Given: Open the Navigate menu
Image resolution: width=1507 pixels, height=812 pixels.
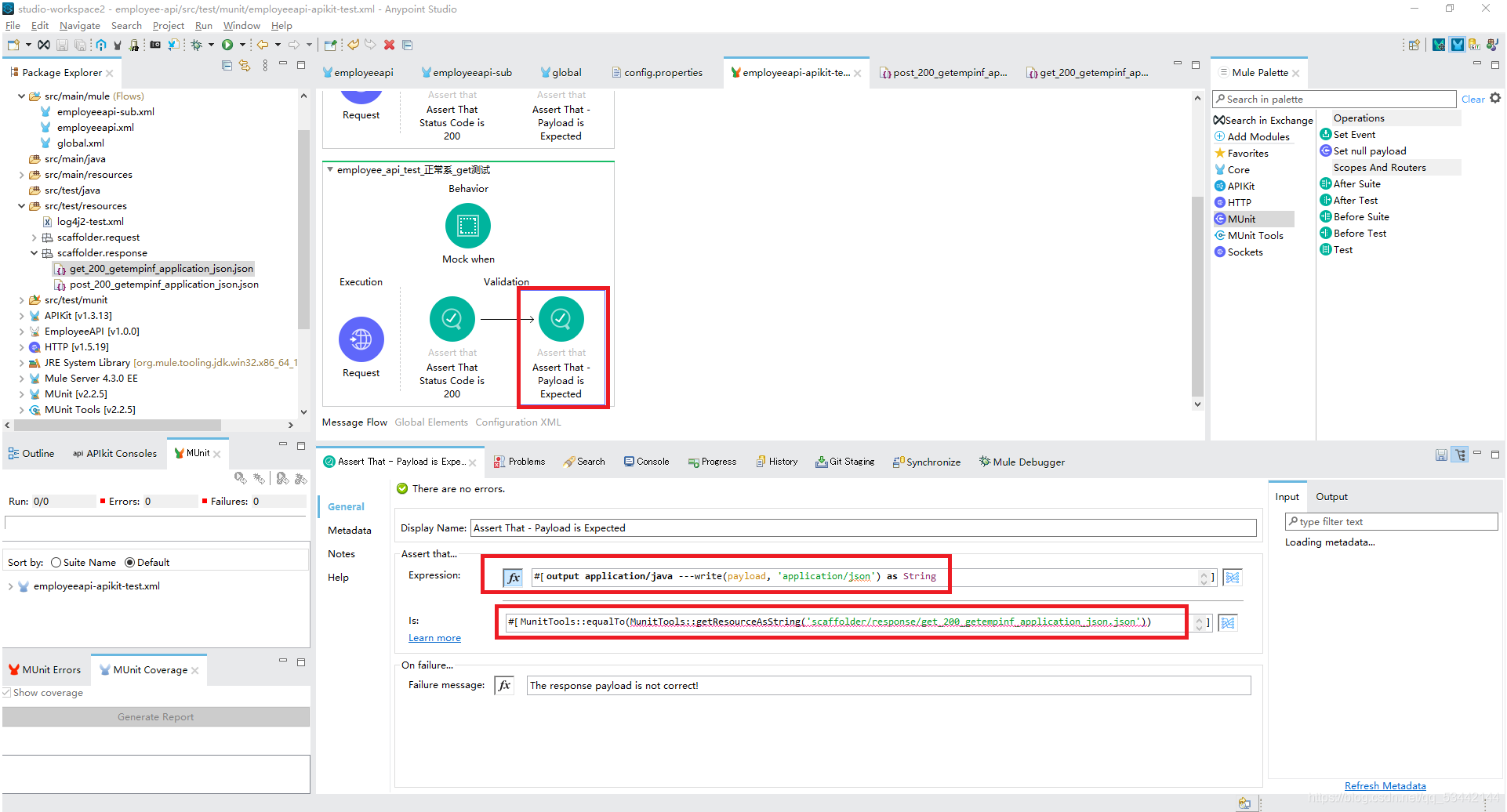Looking at the screenshot, I should [x=80, y=26].
